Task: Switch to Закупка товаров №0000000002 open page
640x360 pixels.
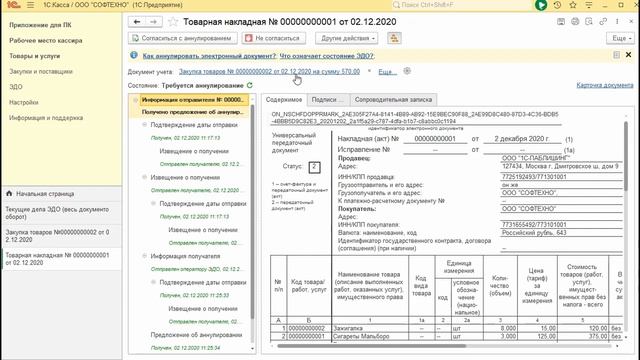Action: pos(62,236)
